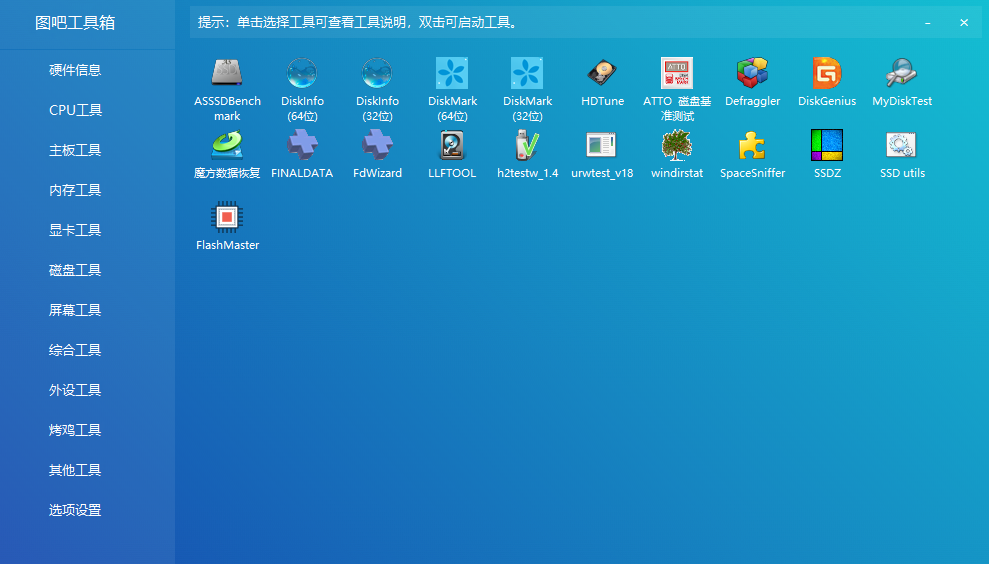Click the DiskMark (64位) icon
This screenshot has width=989, height=564.
(452, 73)
